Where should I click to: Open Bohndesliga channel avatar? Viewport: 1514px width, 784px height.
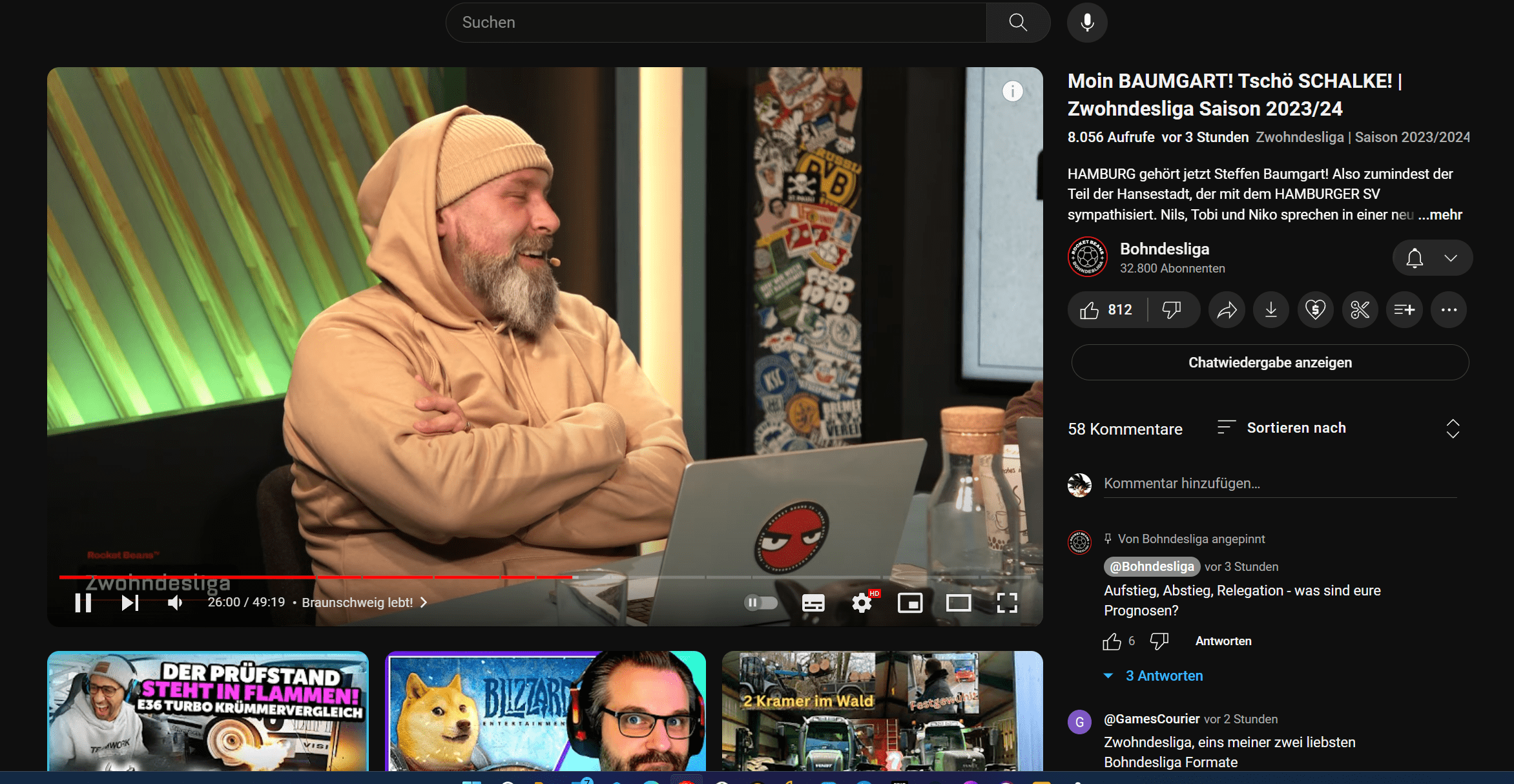click(1088, 256)
